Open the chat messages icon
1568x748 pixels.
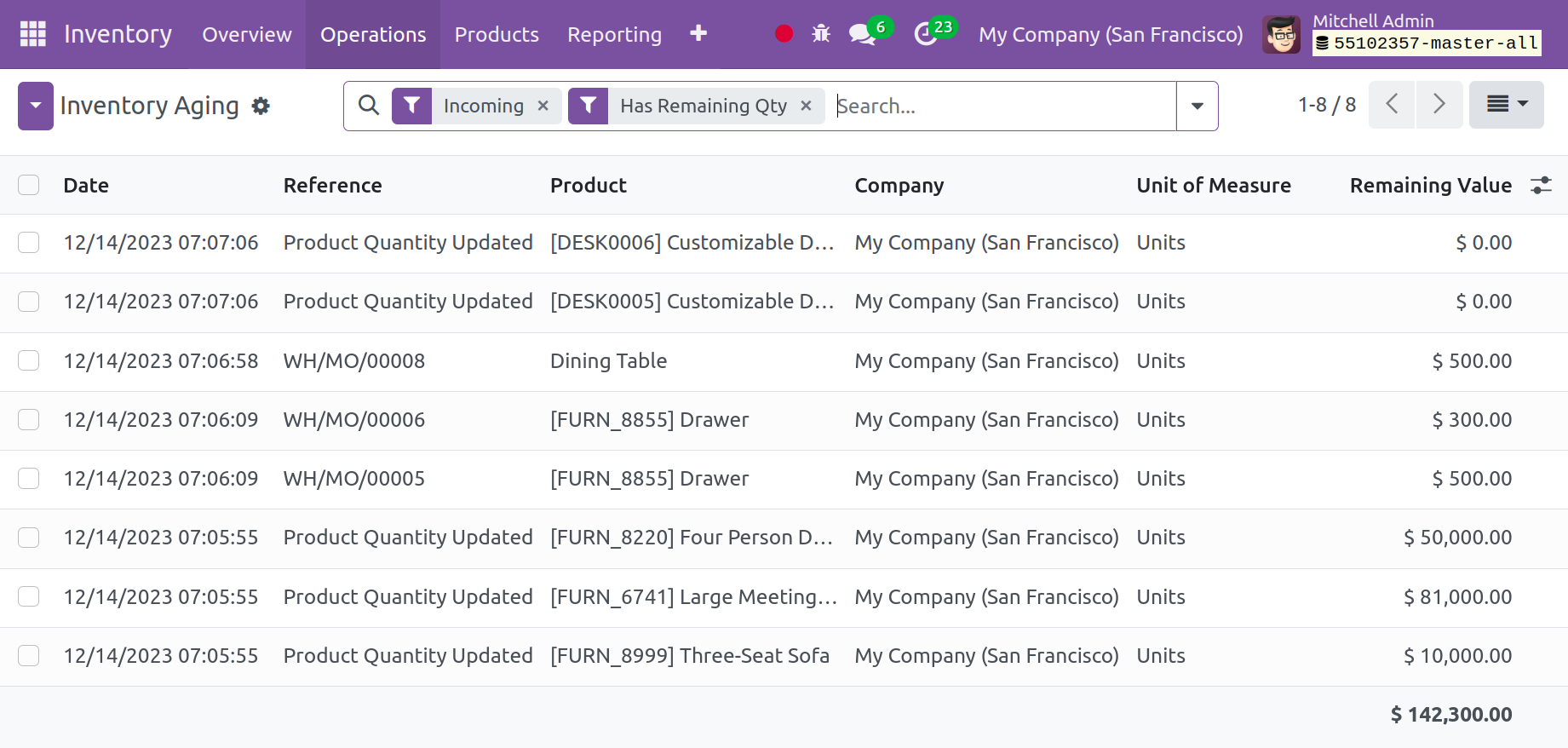tap(862, 34)
